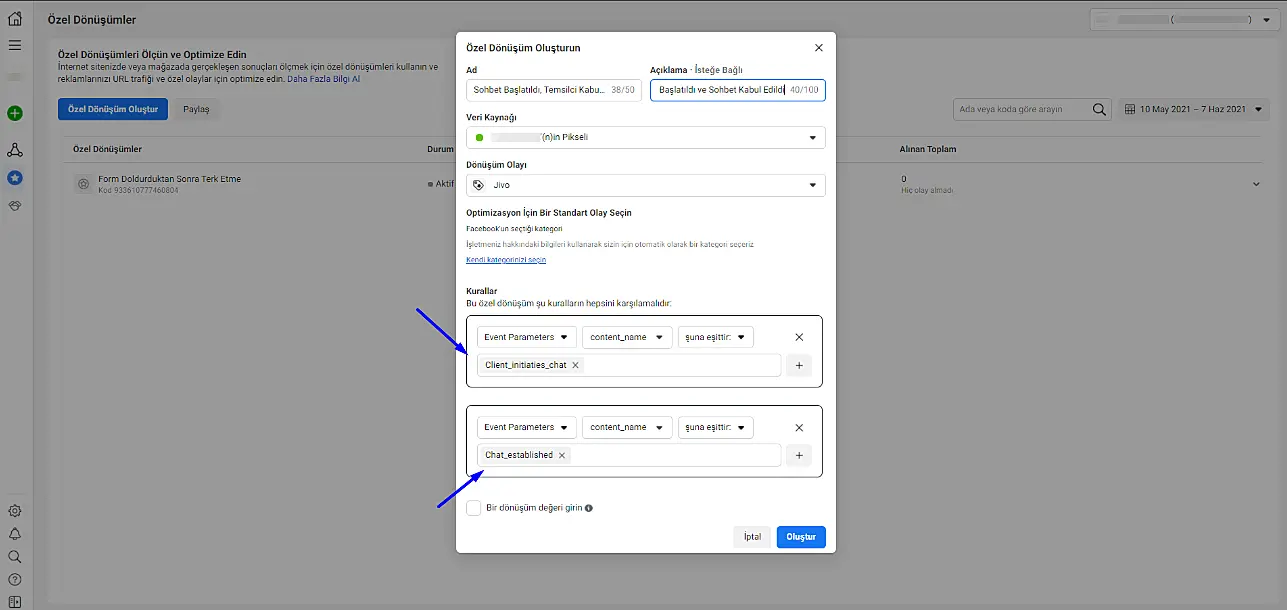
Task: Remove the Chat_established tag
Action: [x=562, y=455]
